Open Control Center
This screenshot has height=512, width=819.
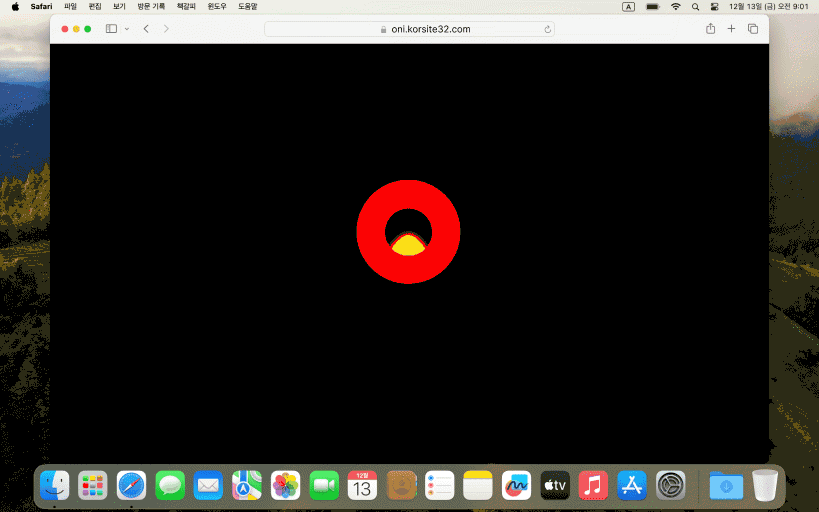715,7
